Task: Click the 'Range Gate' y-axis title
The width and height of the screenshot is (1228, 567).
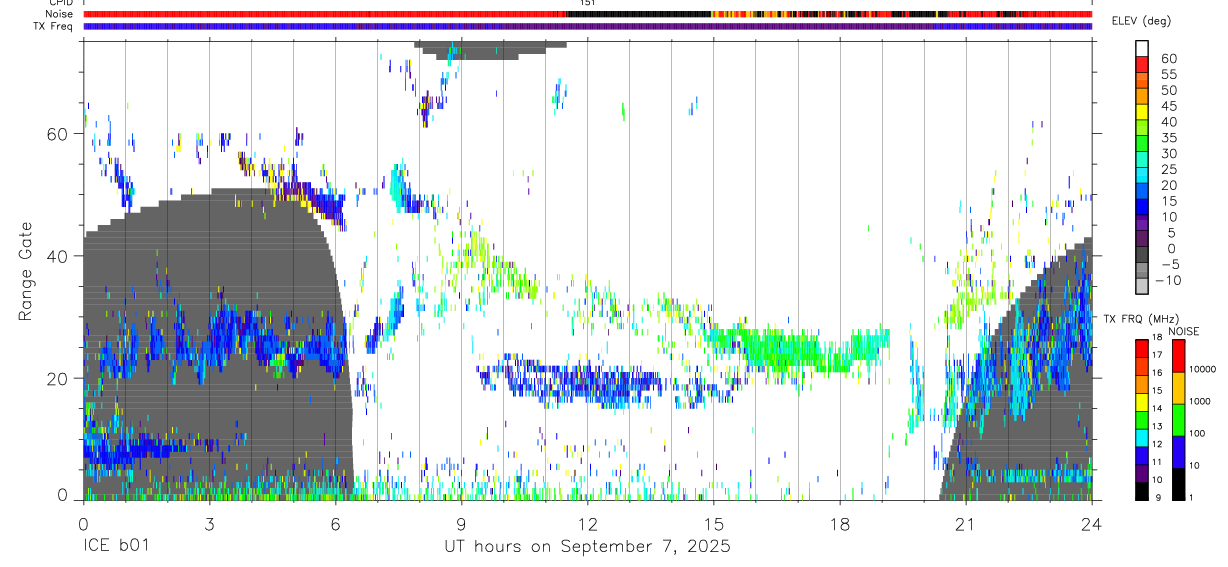Action: tap(25, 271)
